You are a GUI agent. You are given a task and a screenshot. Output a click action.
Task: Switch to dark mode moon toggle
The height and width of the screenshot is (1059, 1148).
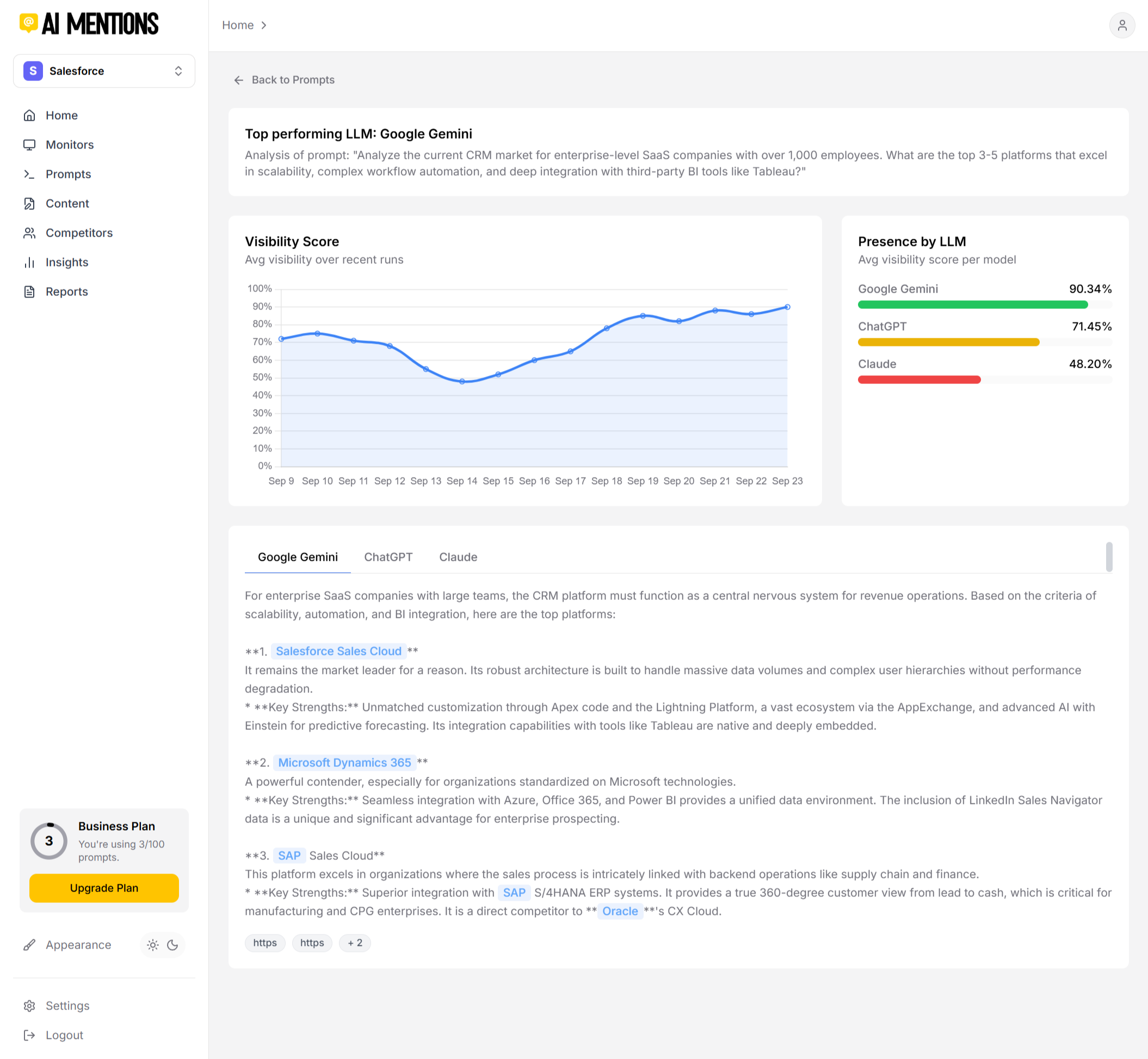click(x=172, y=945)
